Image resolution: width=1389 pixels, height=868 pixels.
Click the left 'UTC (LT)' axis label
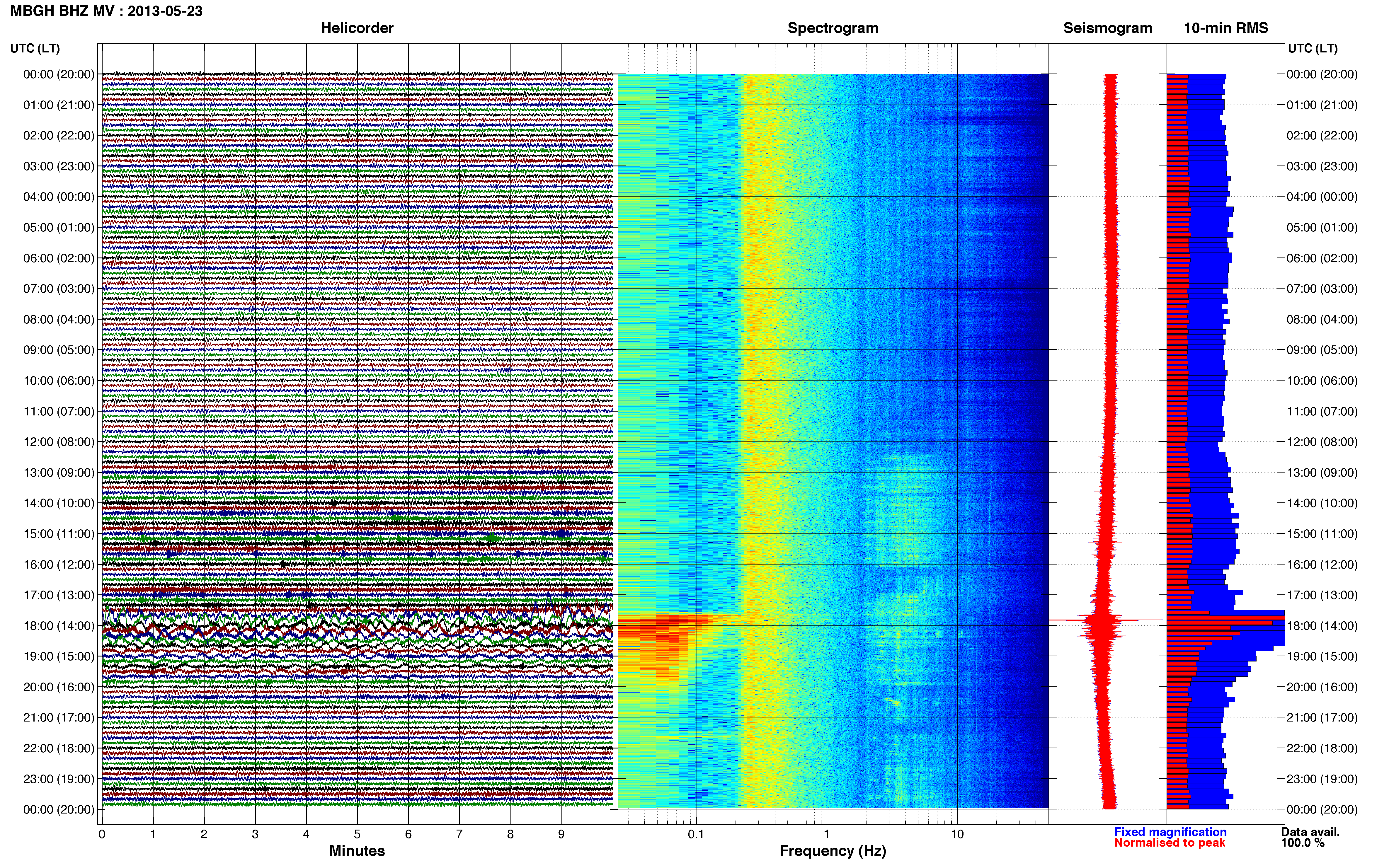(35, 48)
